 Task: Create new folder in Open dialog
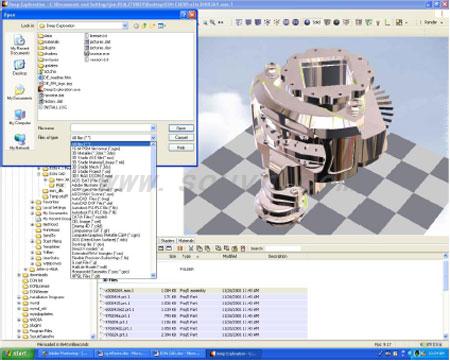point(153,26)
